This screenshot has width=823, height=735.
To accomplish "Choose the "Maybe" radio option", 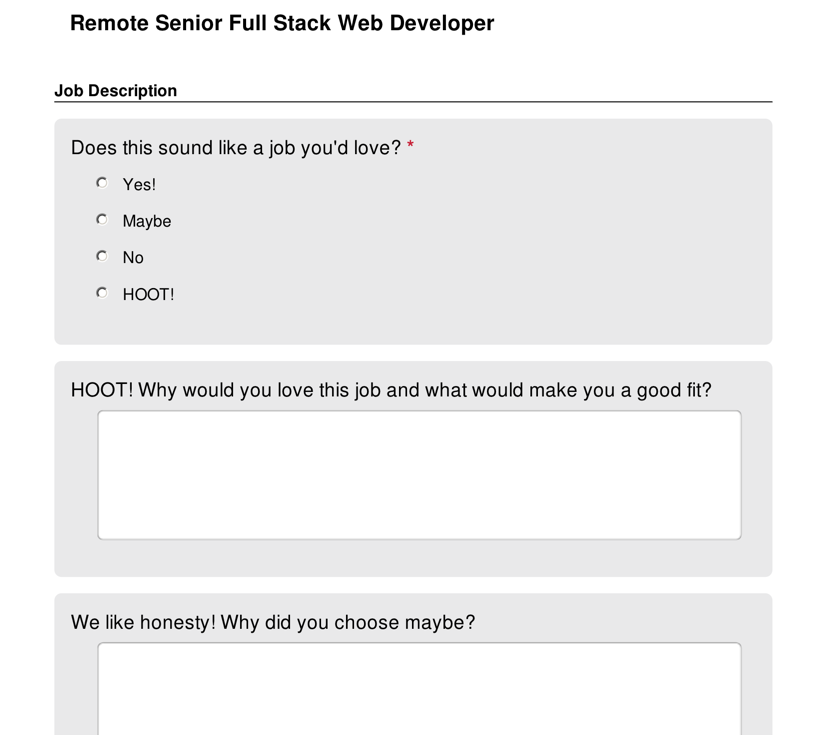I will coord(102,219).
